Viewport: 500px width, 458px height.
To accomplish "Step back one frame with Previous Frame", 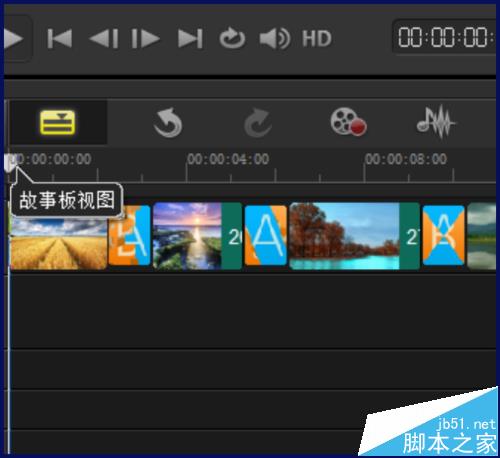I will pyautogui.click(x=104, y=39).
